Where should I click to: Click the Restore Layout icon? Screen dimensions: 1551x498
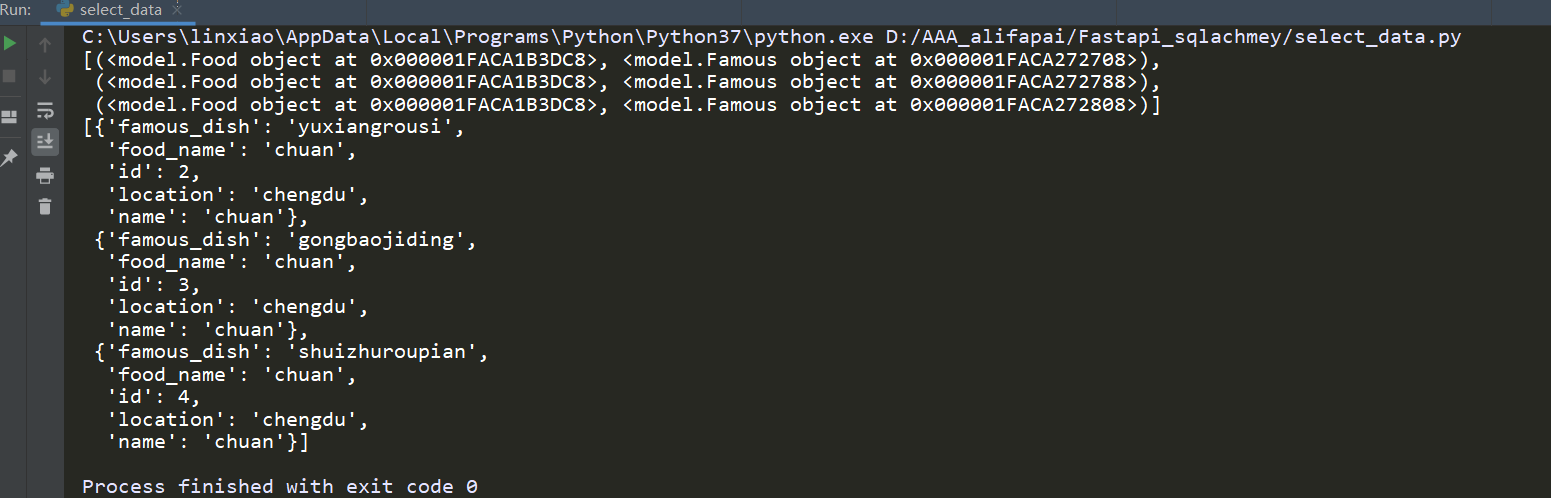point(9,117)
